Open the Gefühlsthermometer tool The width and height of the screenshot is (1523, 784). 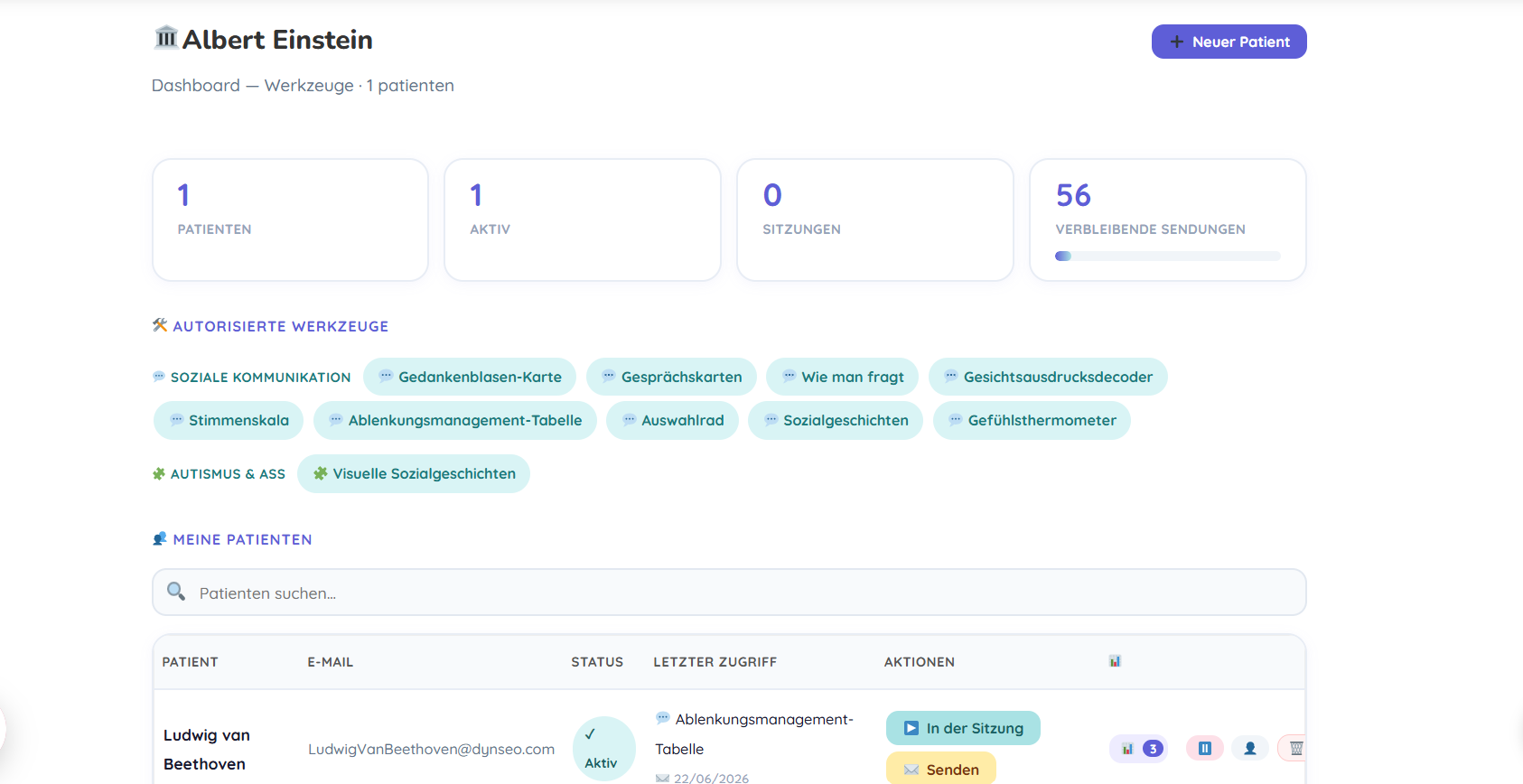(x=1032, y=420)
